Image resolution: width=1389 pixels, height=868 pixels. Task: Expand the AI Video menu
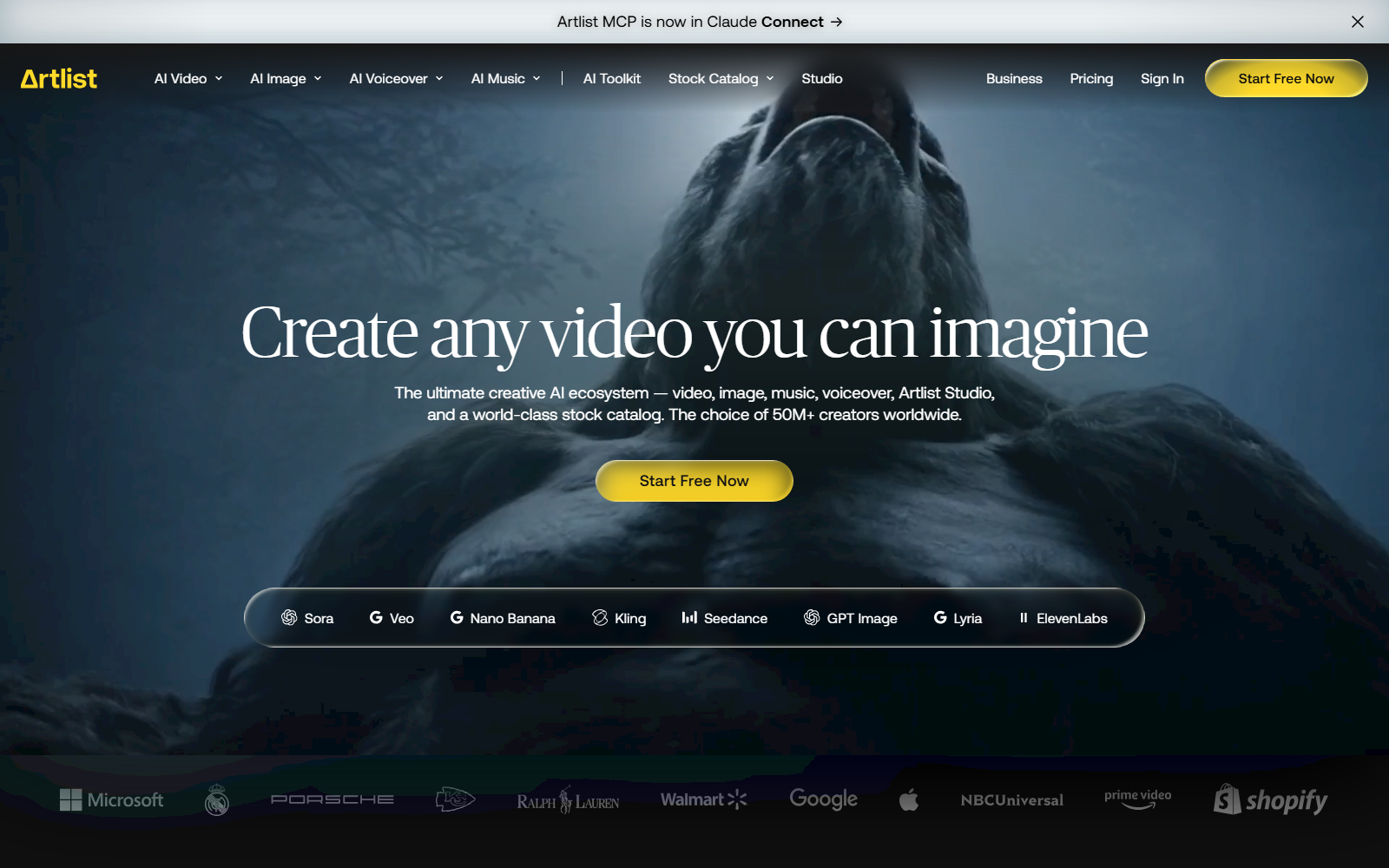(x=188, y=79)
